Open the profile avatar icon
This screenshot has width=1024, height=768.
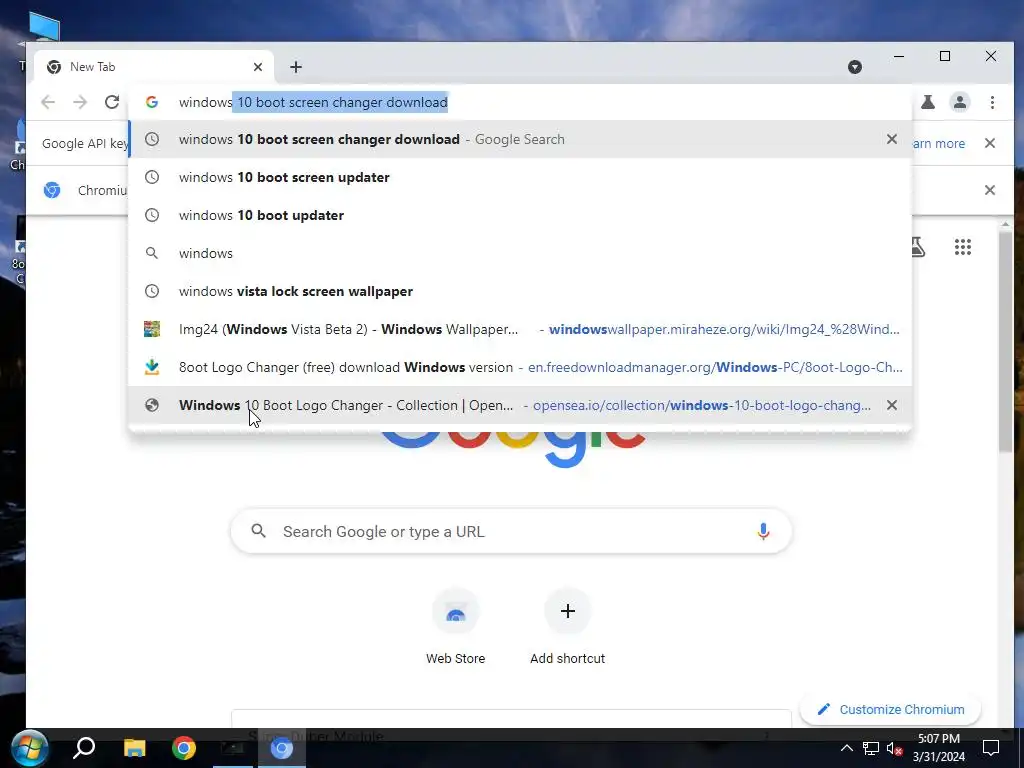[960, 102]
